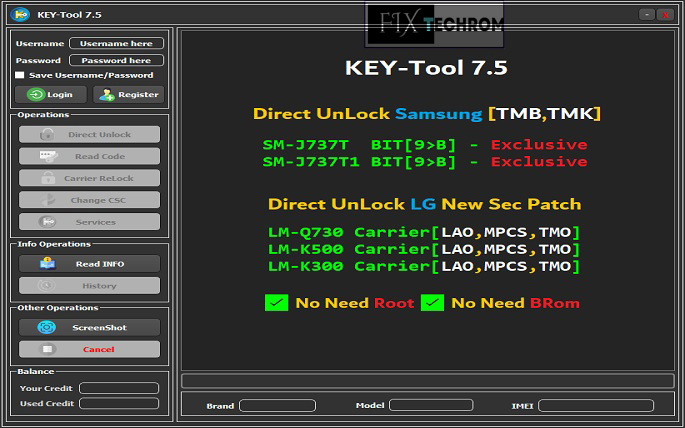Click the Cancel stop icon
This screenshot has height=428, width=685.
47,349
